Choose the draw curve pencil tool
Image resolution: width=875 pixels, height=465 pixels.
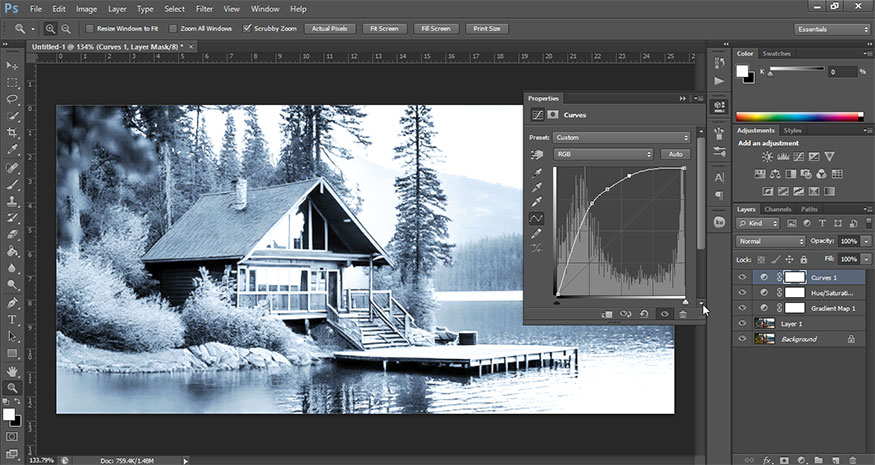[537, 233]
